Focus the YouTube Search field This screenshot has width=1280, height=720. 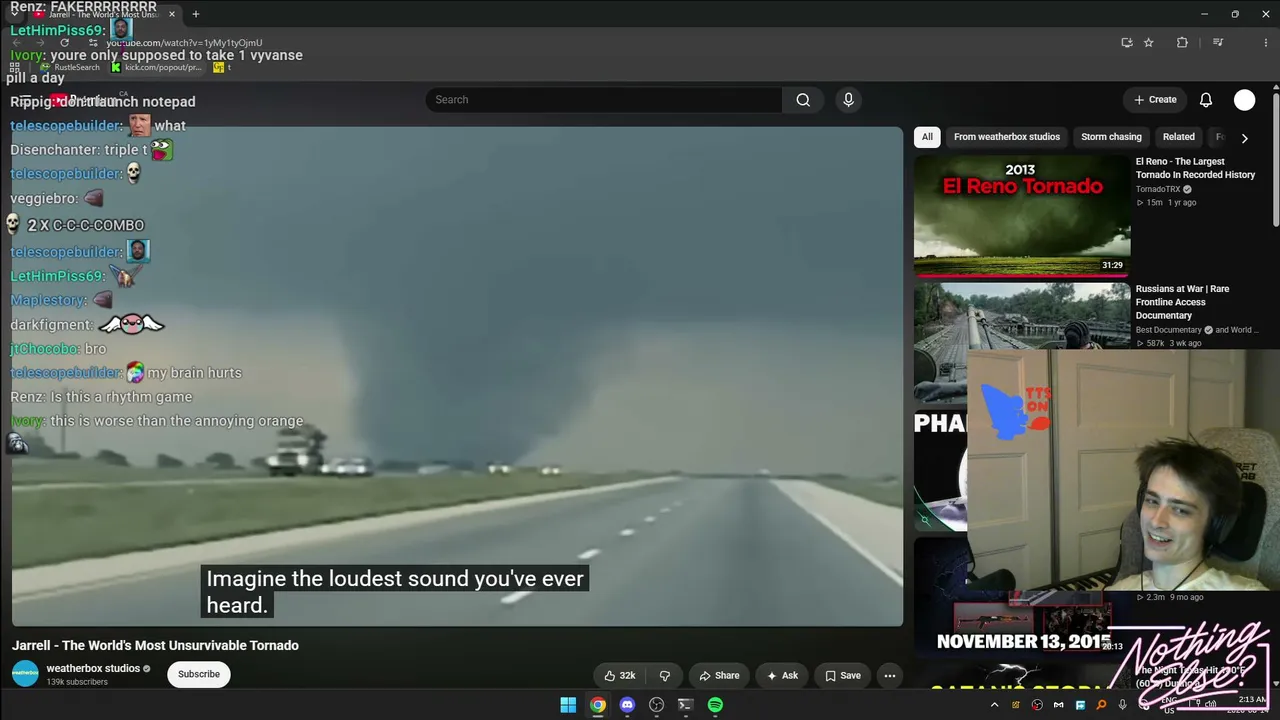click(x=604, y=100)
